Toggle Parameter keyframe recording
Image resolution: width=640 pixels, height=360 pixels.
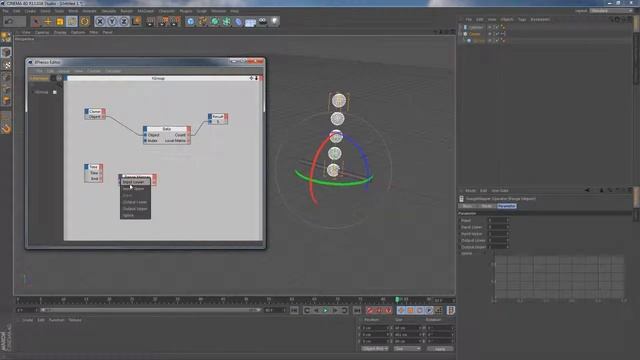point(429,311)
